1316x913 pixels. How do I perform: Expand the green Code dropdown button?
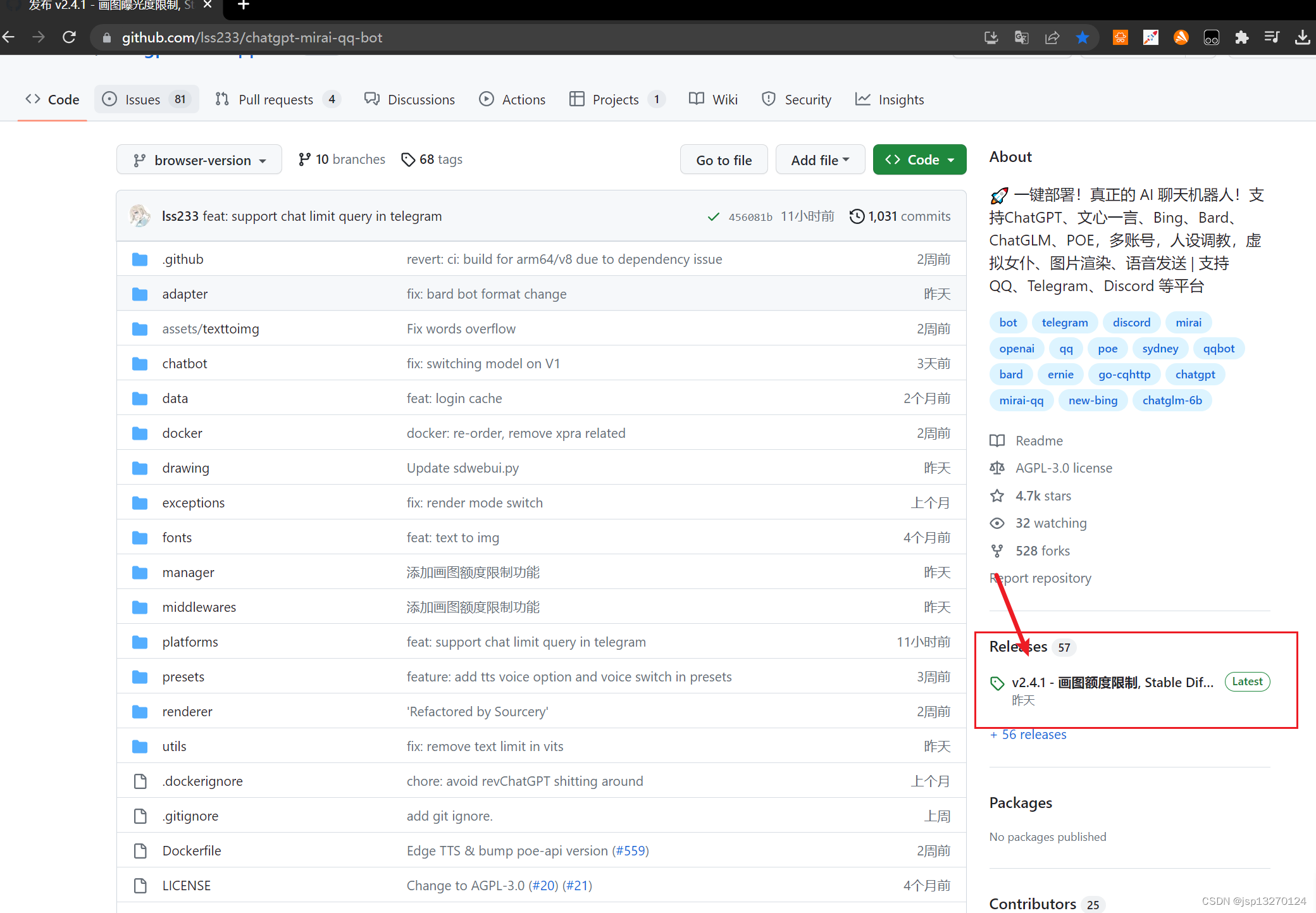[919, 159]
